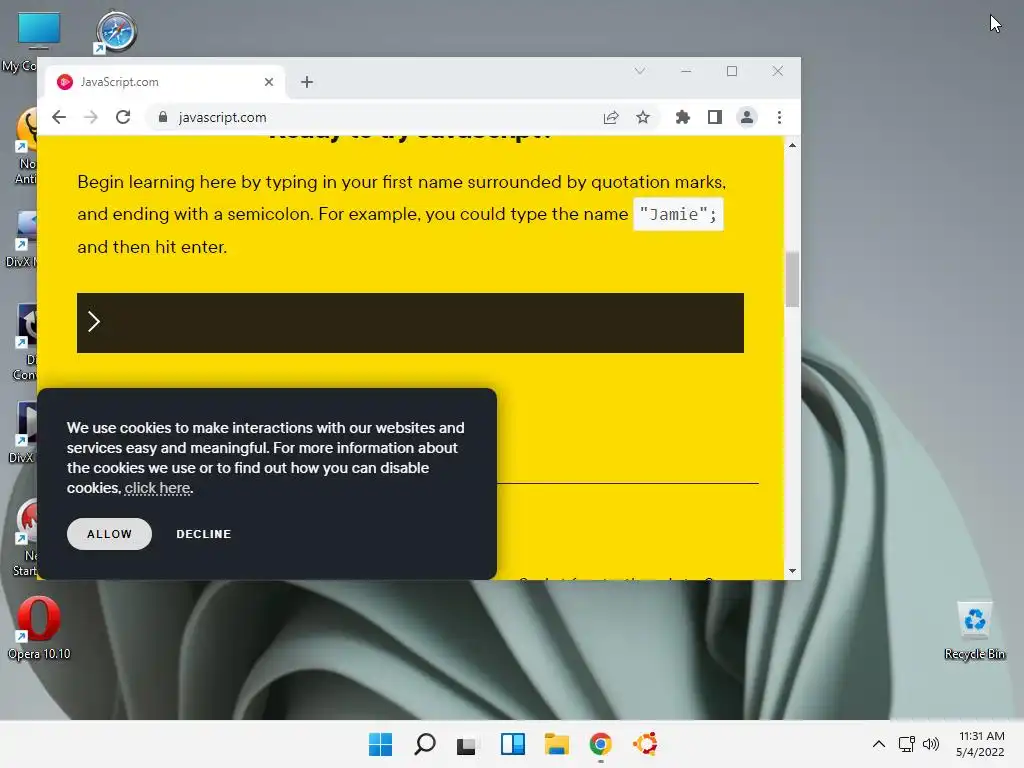1024x768 pixels.
Task: Allow cookies on the banner
Action: (109, 534)
